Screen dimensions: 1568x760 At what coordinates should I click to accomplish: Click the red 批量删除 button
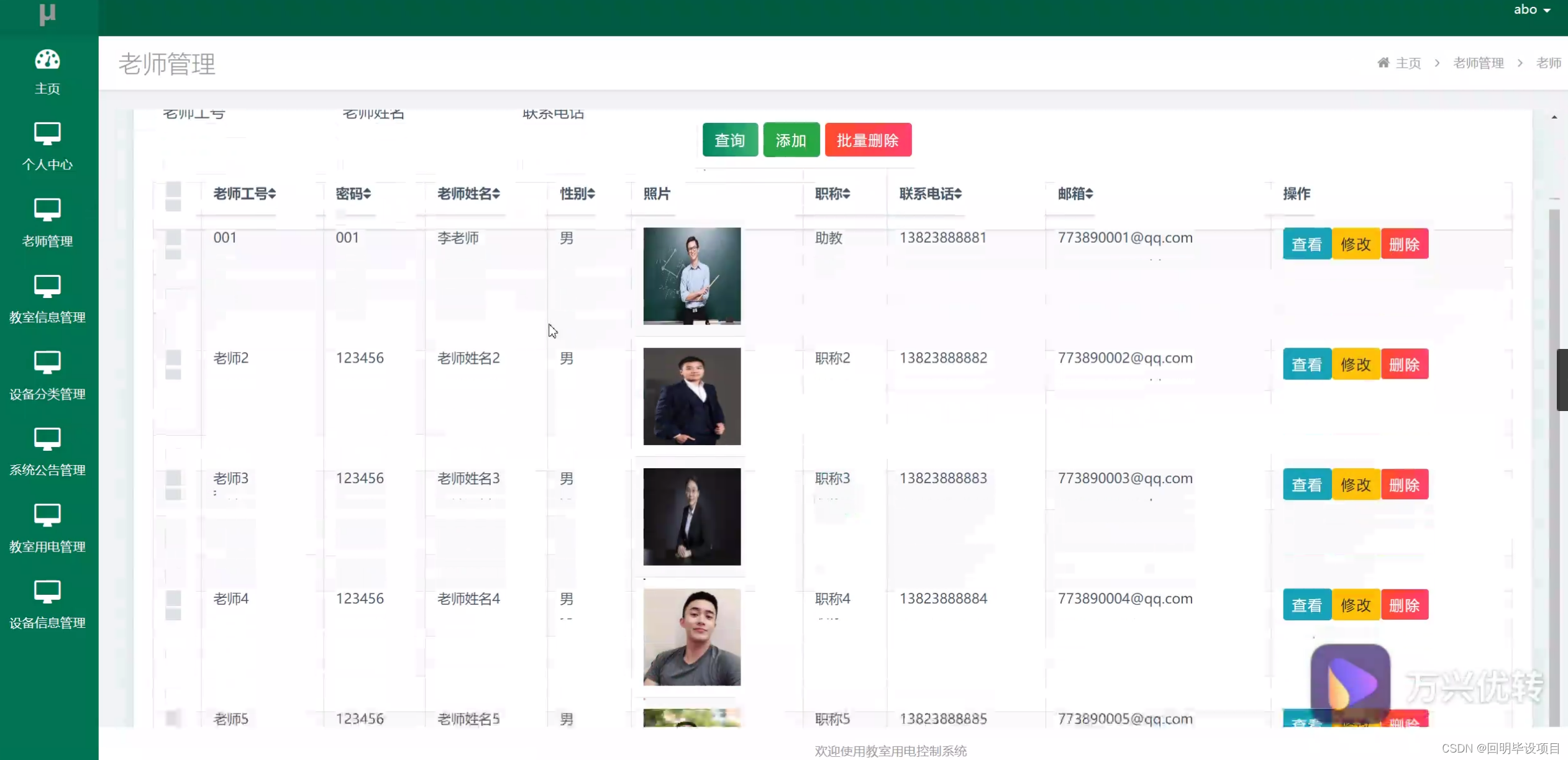pos(867,140)
